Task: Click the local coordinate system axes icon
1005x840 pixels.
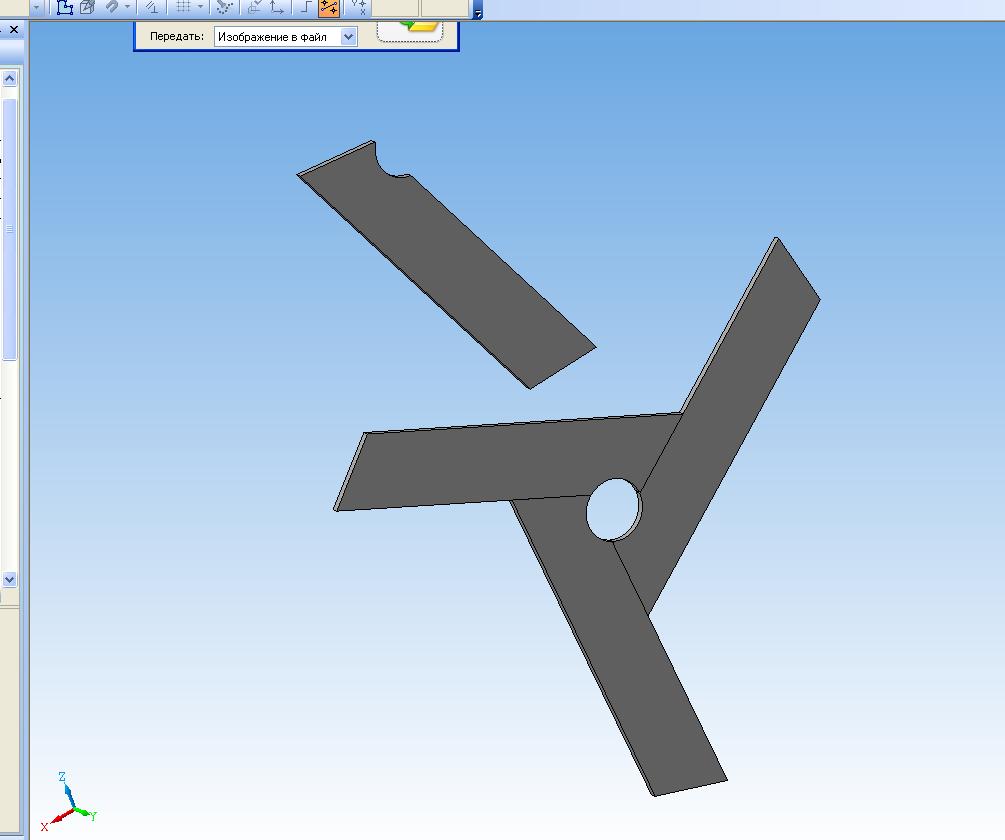Action: pos(276,8)
